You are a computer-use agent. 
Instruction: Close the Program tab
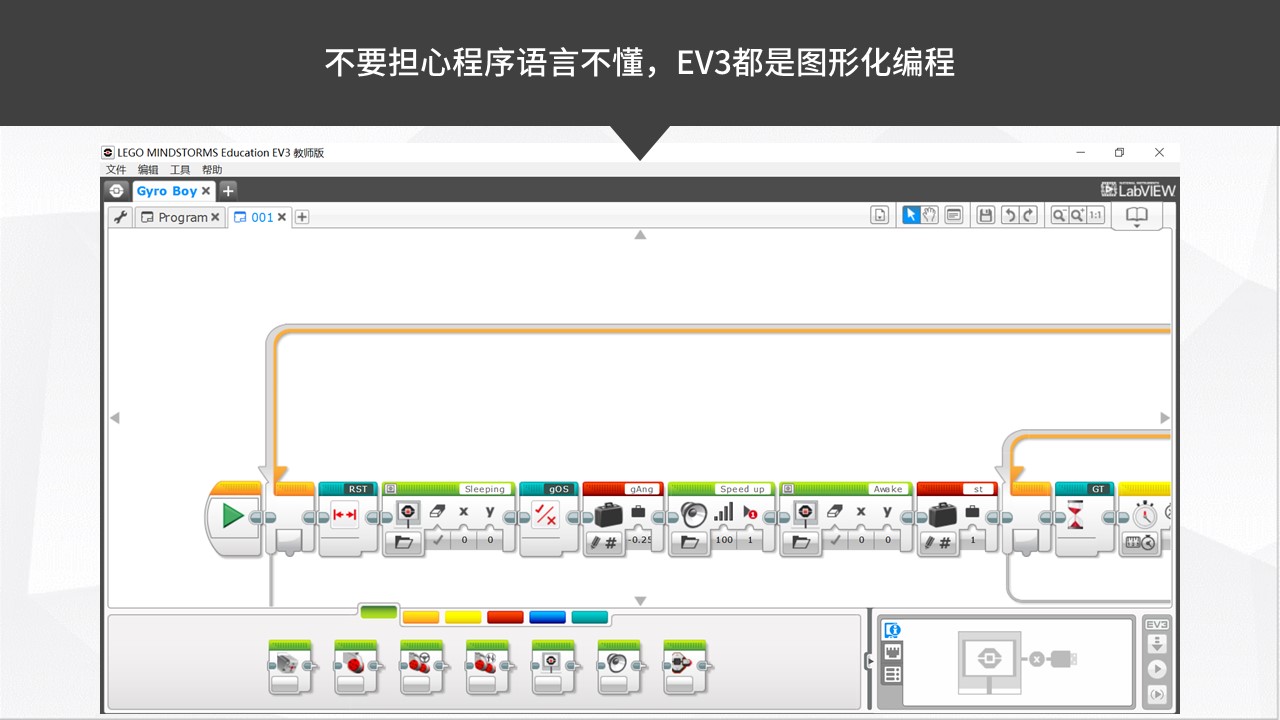coord(215,217)
